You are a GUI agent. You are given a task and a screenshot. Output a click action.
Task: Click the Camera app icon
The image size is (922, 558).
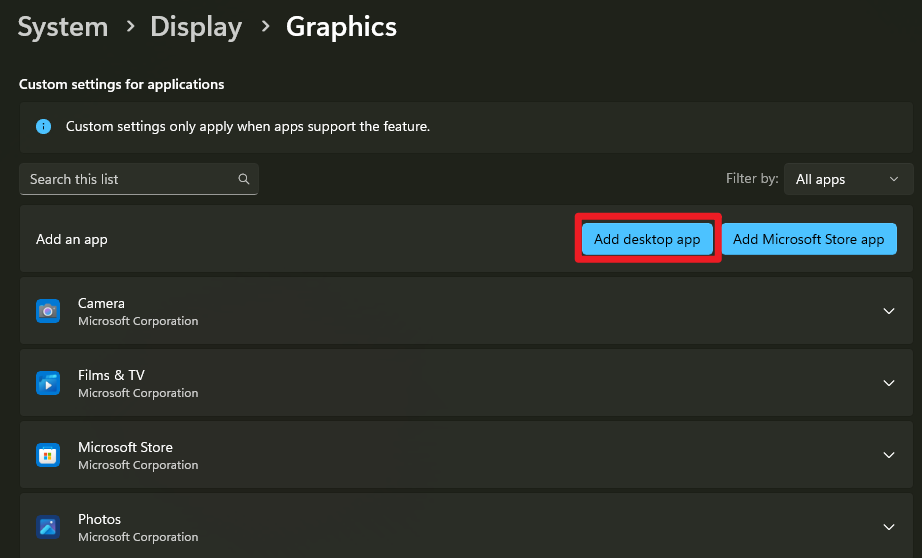click(x=47, y=311)
